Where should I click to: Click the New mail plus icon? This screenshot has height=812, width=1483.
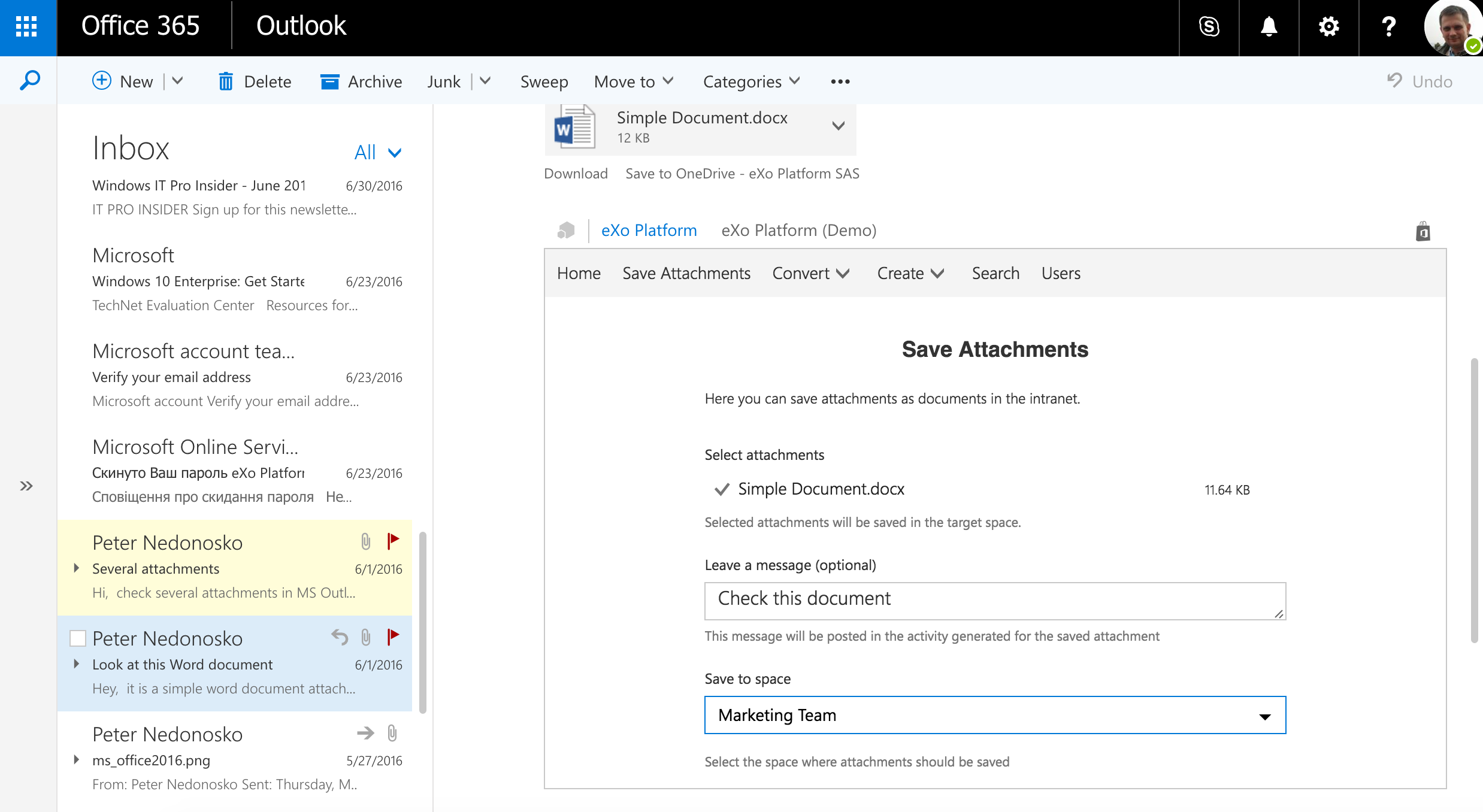click(x=101, y=80)
